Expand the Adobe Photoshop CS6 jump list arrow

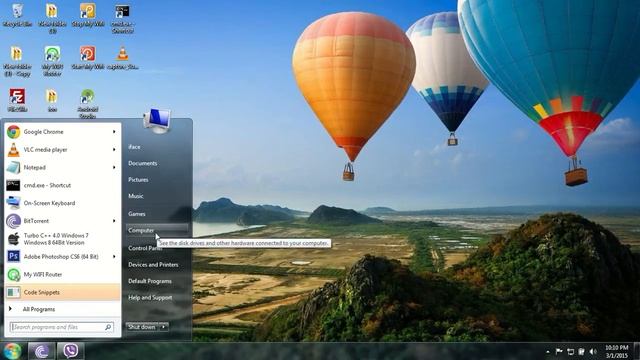pyautogui.click(x=114, y=256)
